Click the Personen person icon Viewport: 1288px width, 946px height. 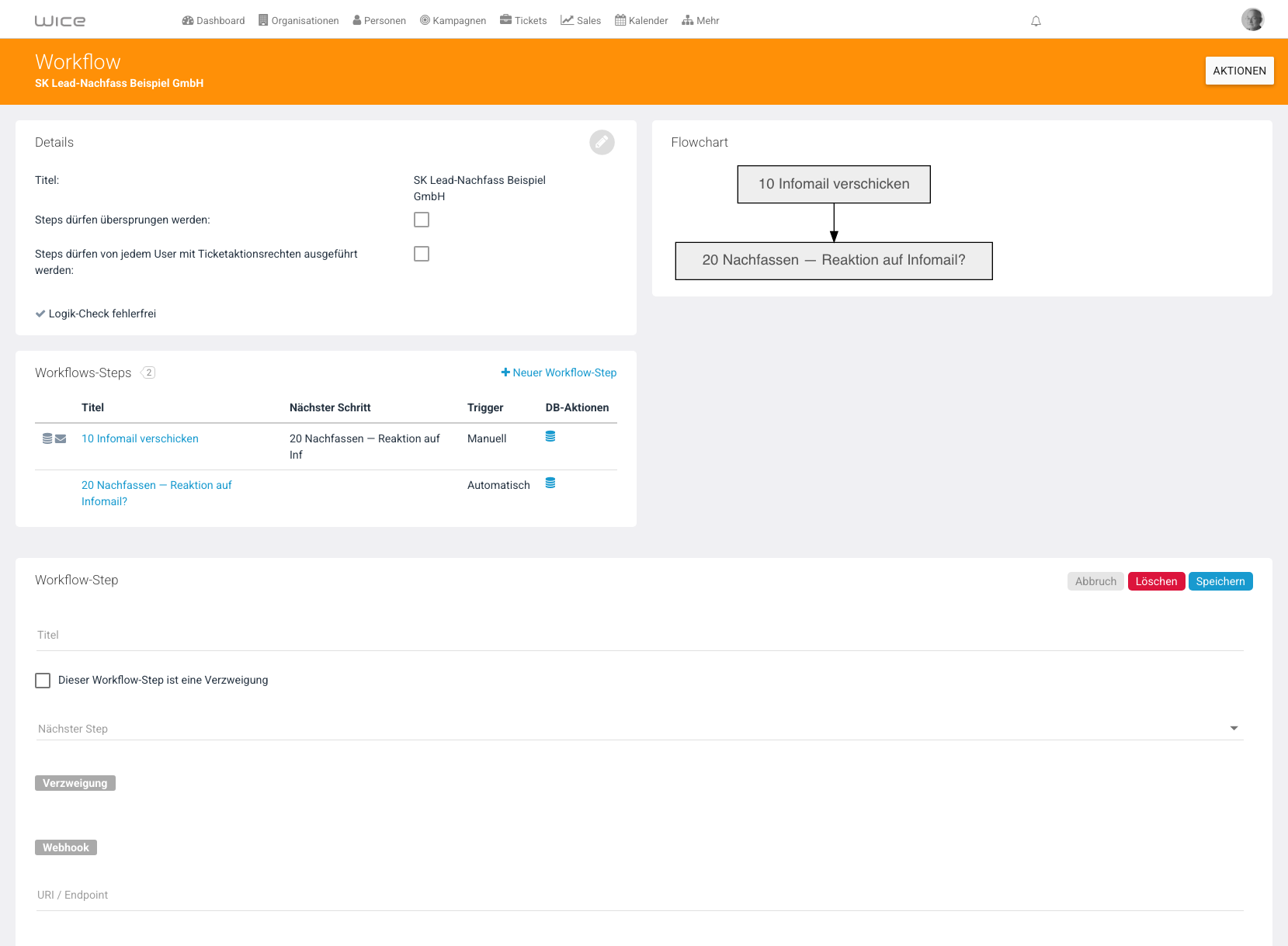click(x=357, y=20)
